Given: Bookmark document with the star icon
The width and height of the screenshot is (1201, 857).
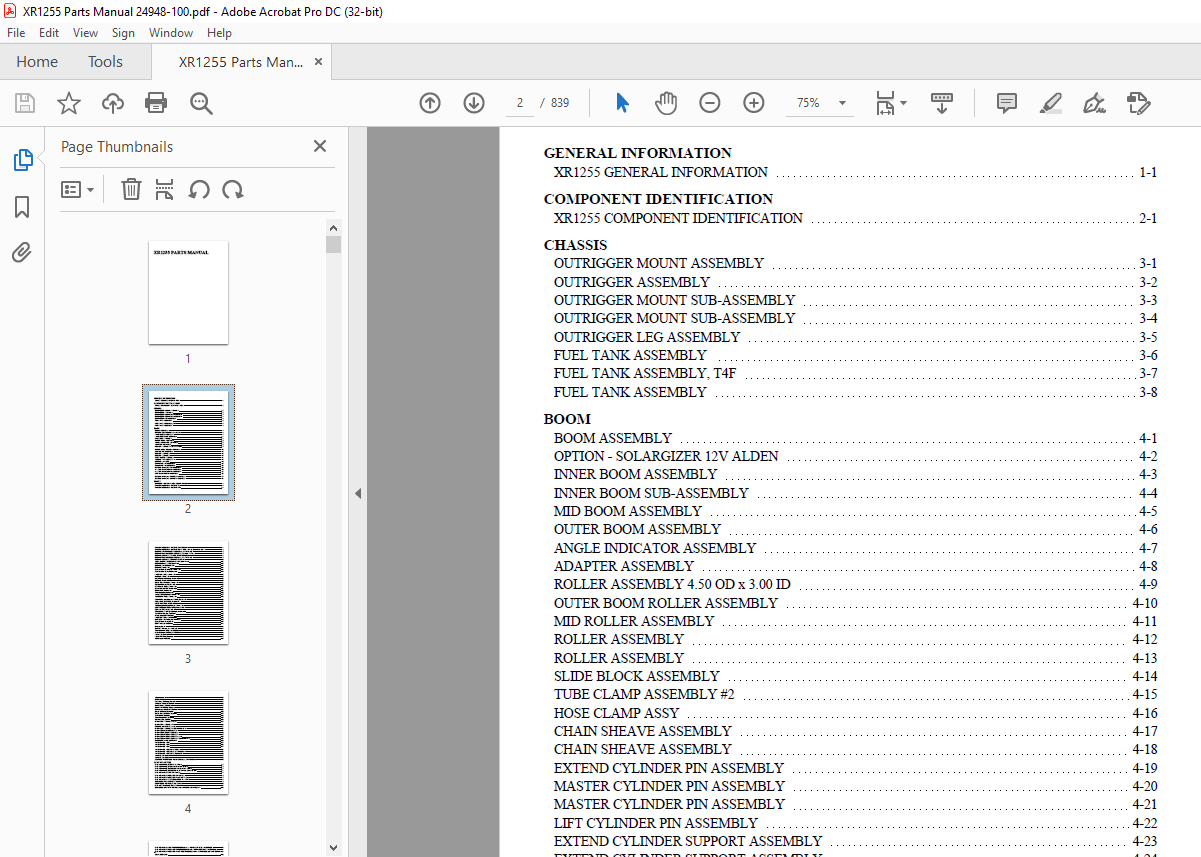Looking at the screenshot, I should pos(69,103).
